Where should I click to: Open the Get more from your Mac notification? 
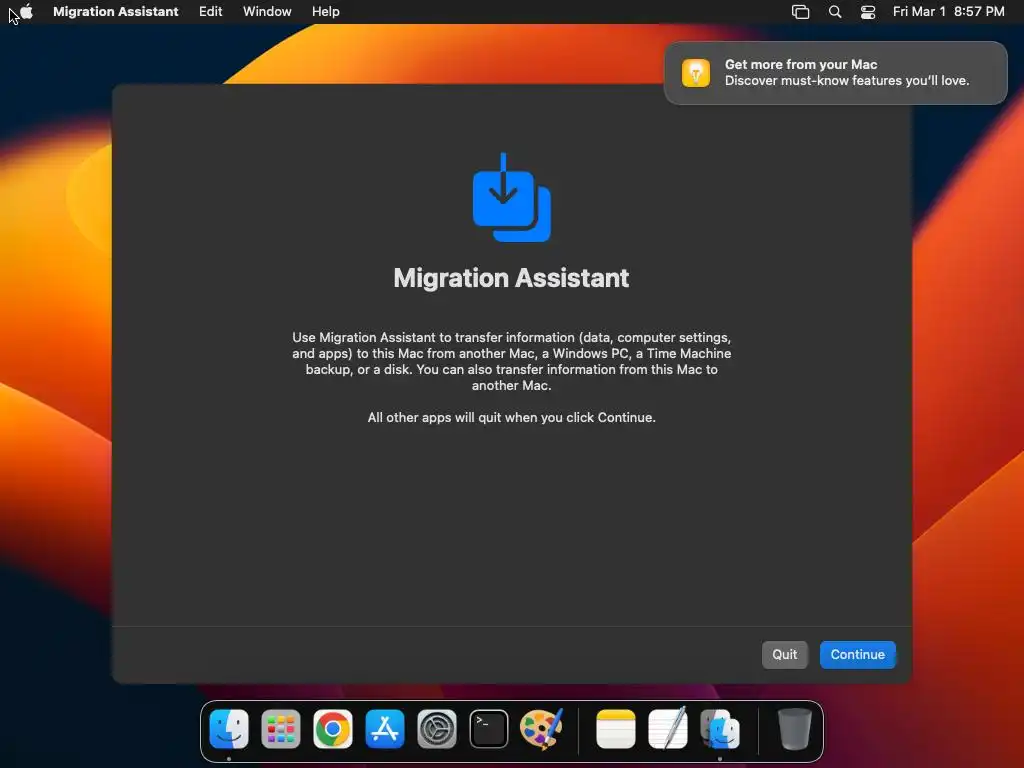(x=835, y=72)
